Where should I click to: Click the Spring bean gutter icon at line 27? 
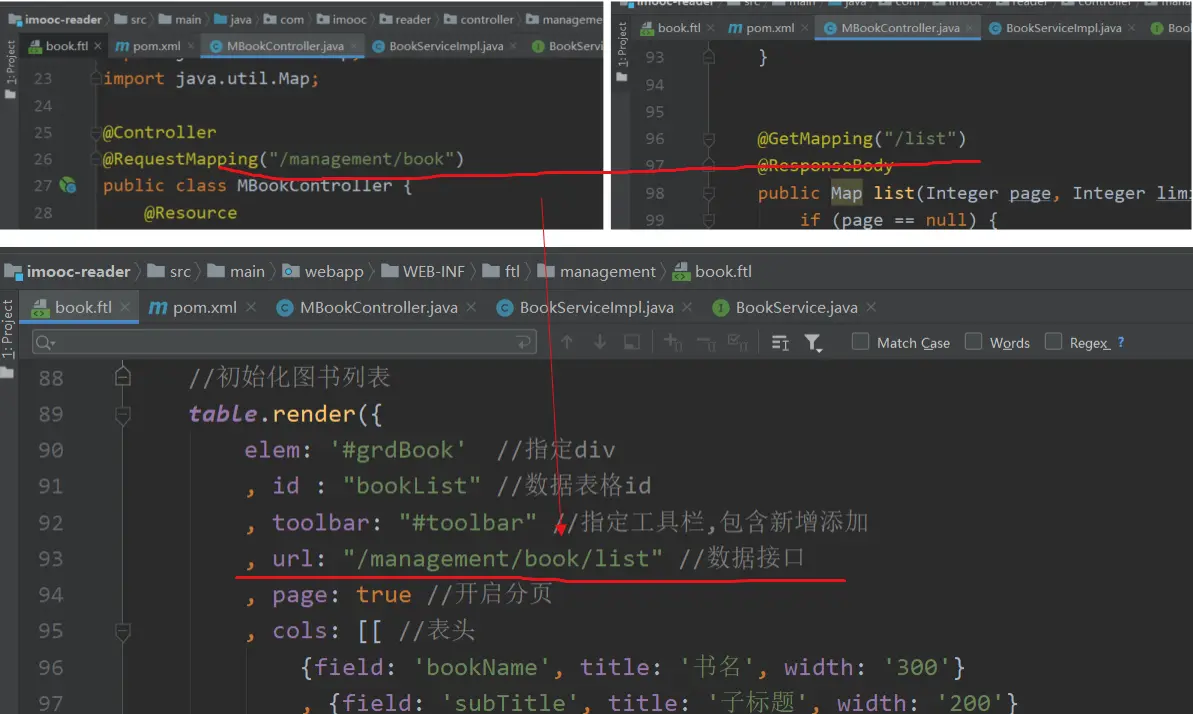68,185
